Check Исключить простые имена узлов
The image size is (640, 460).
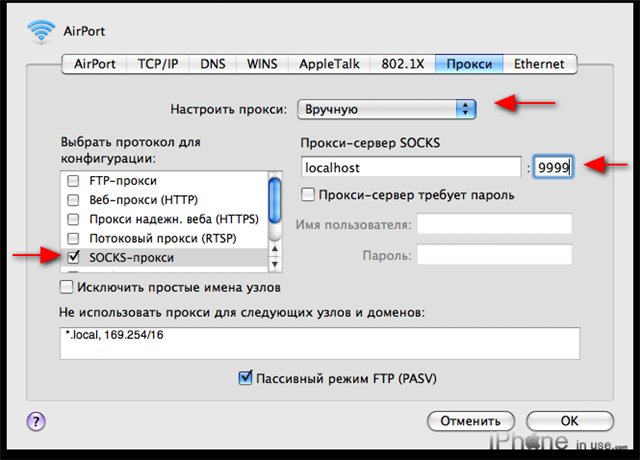[x=67, y=287]
